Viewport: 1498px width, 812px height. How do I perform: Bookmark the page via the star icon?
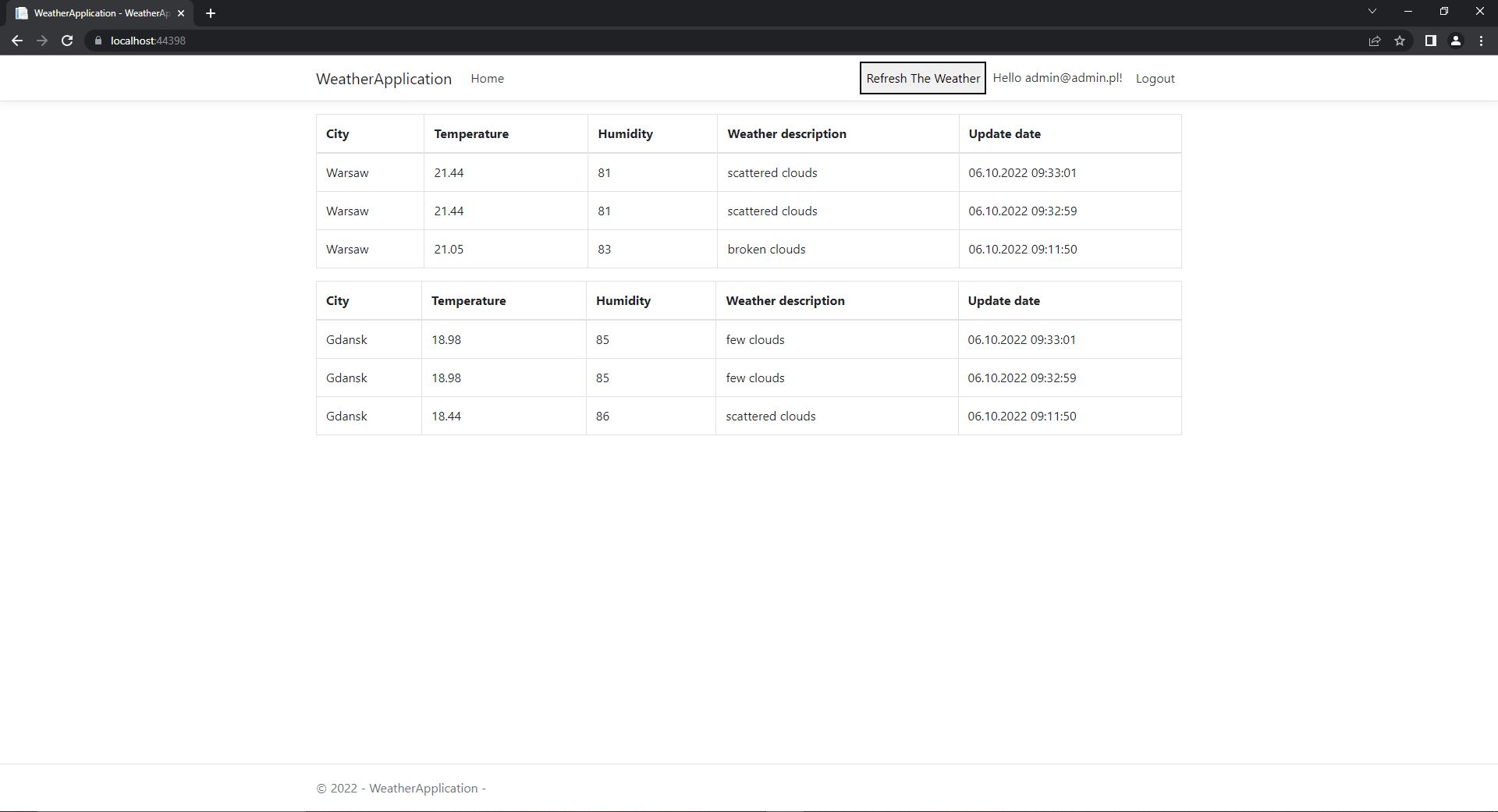pyautogui.click(x=1400, y=41)
